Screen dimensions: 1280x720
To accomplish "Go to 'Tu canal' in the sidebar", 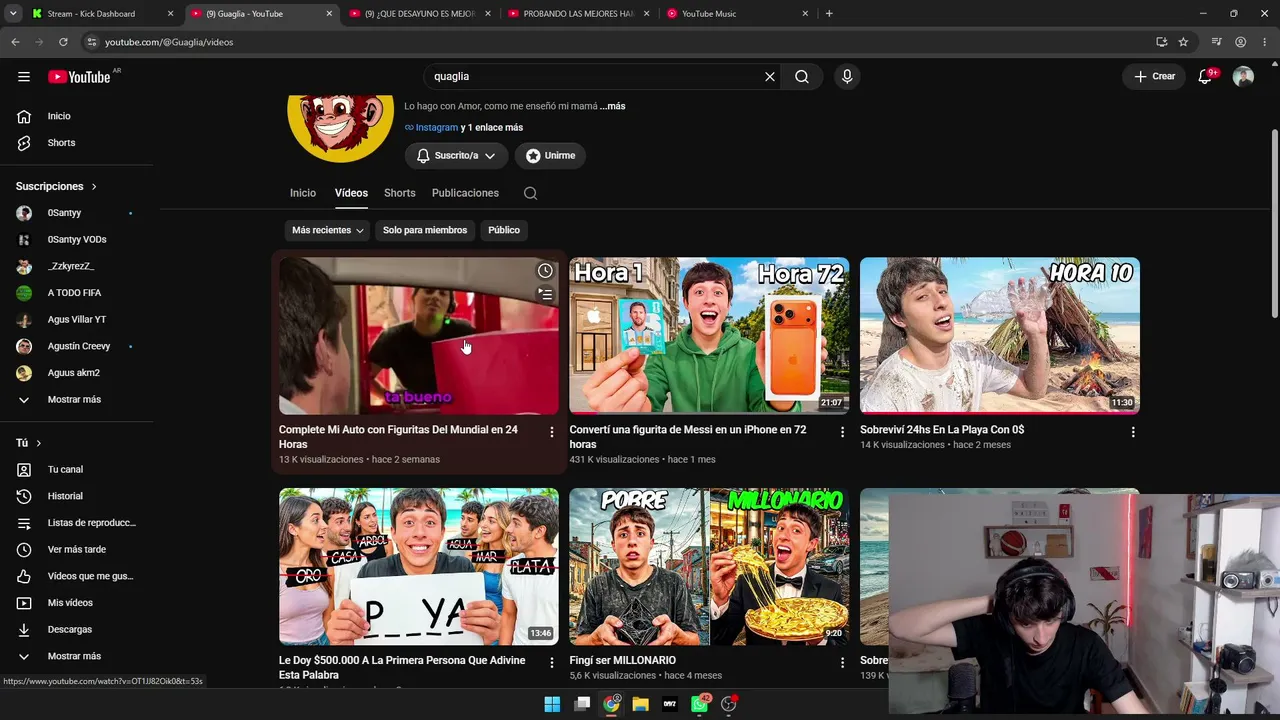I will pos(75,469).
